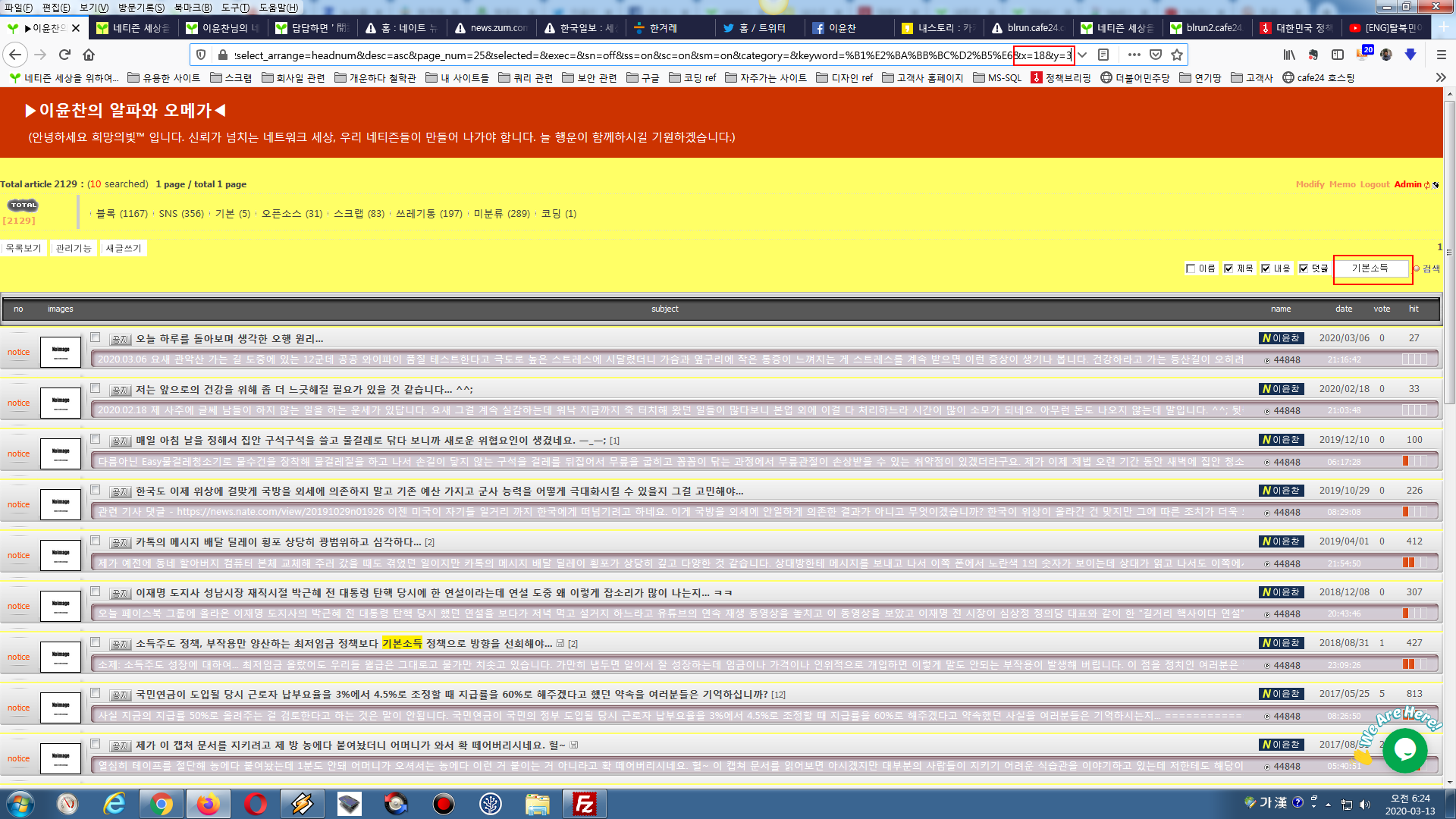Open the blue download arrow extension
The width and height of the screenshot is (1456, 819).
click(1410, 55)
